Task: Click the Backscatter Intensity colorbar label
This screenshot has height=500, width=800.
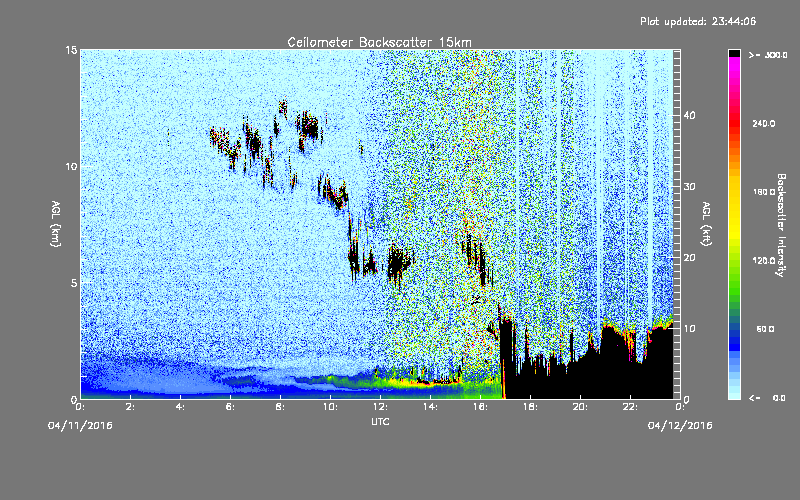Action: coord(781,225)
